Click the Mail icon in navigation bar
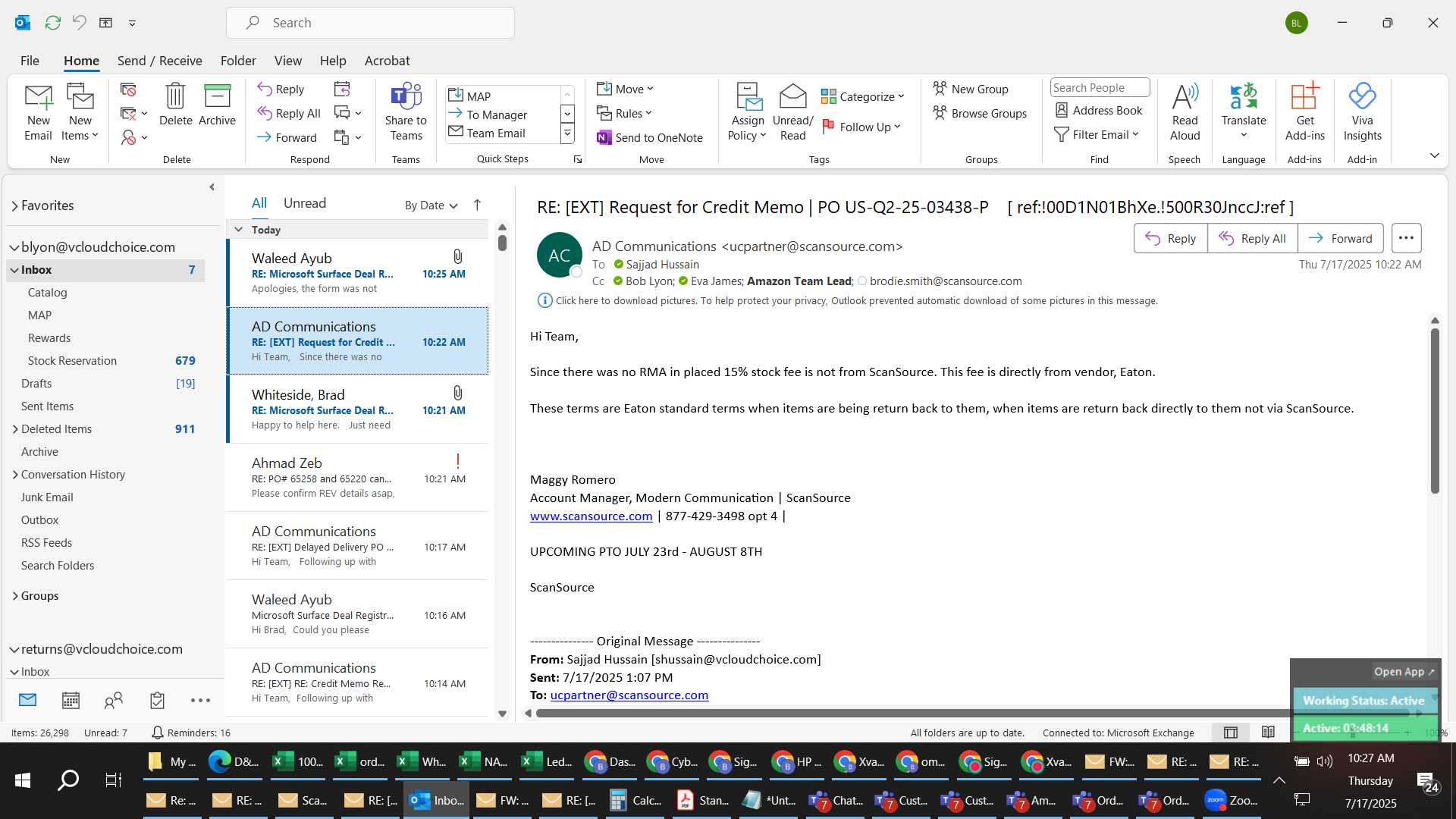1456x819 pixels. click(27, 700)
